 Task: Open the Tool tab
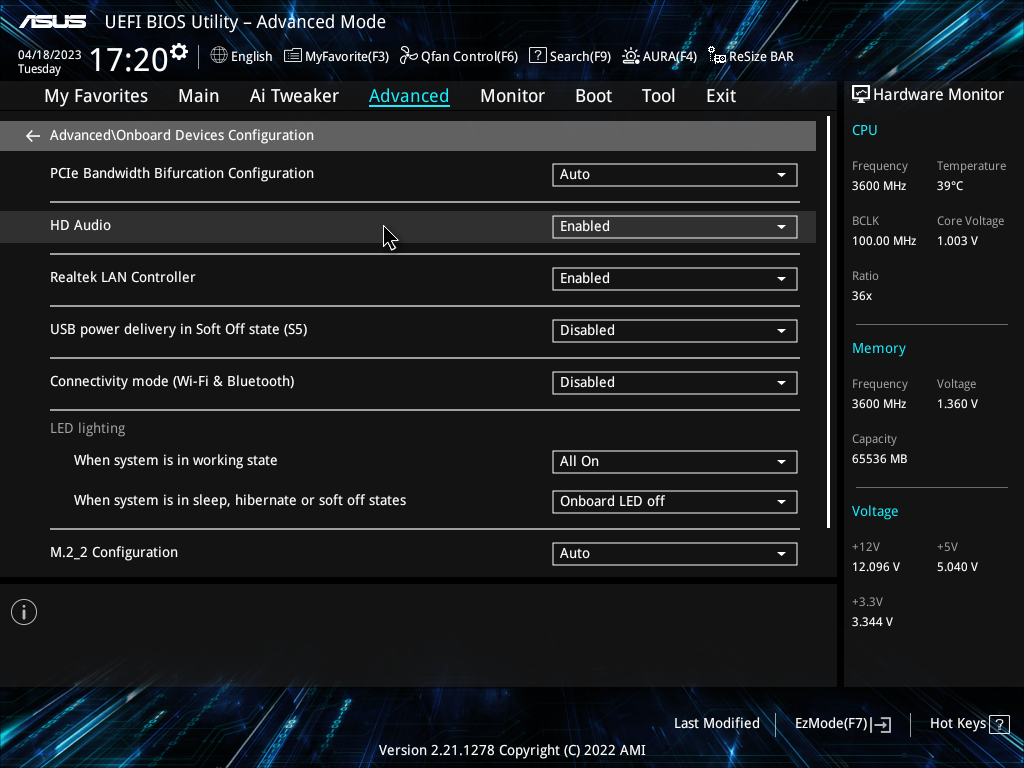point(658,96)
